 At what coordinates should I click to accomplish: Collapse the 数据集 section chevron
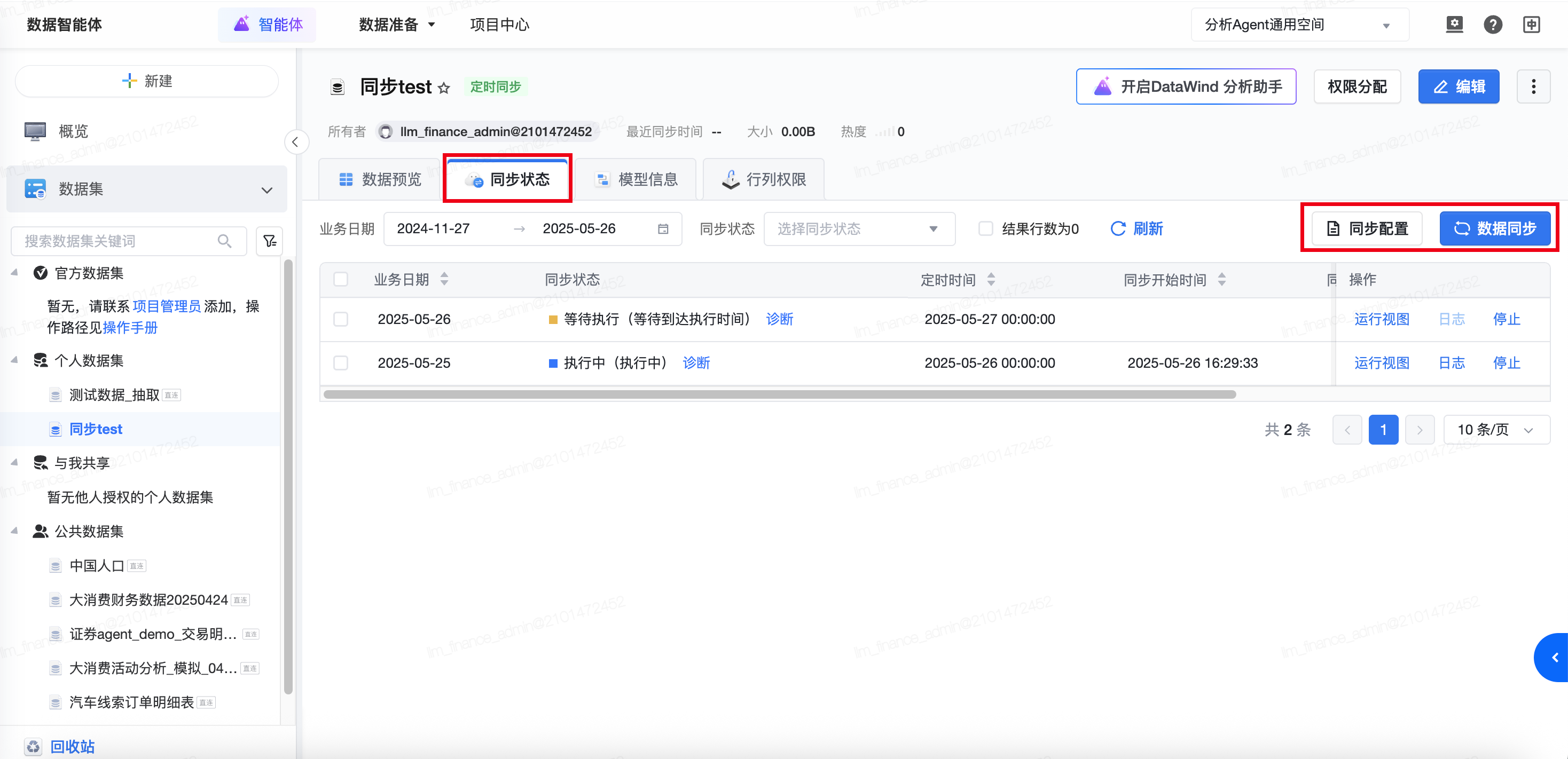point(266,191)
